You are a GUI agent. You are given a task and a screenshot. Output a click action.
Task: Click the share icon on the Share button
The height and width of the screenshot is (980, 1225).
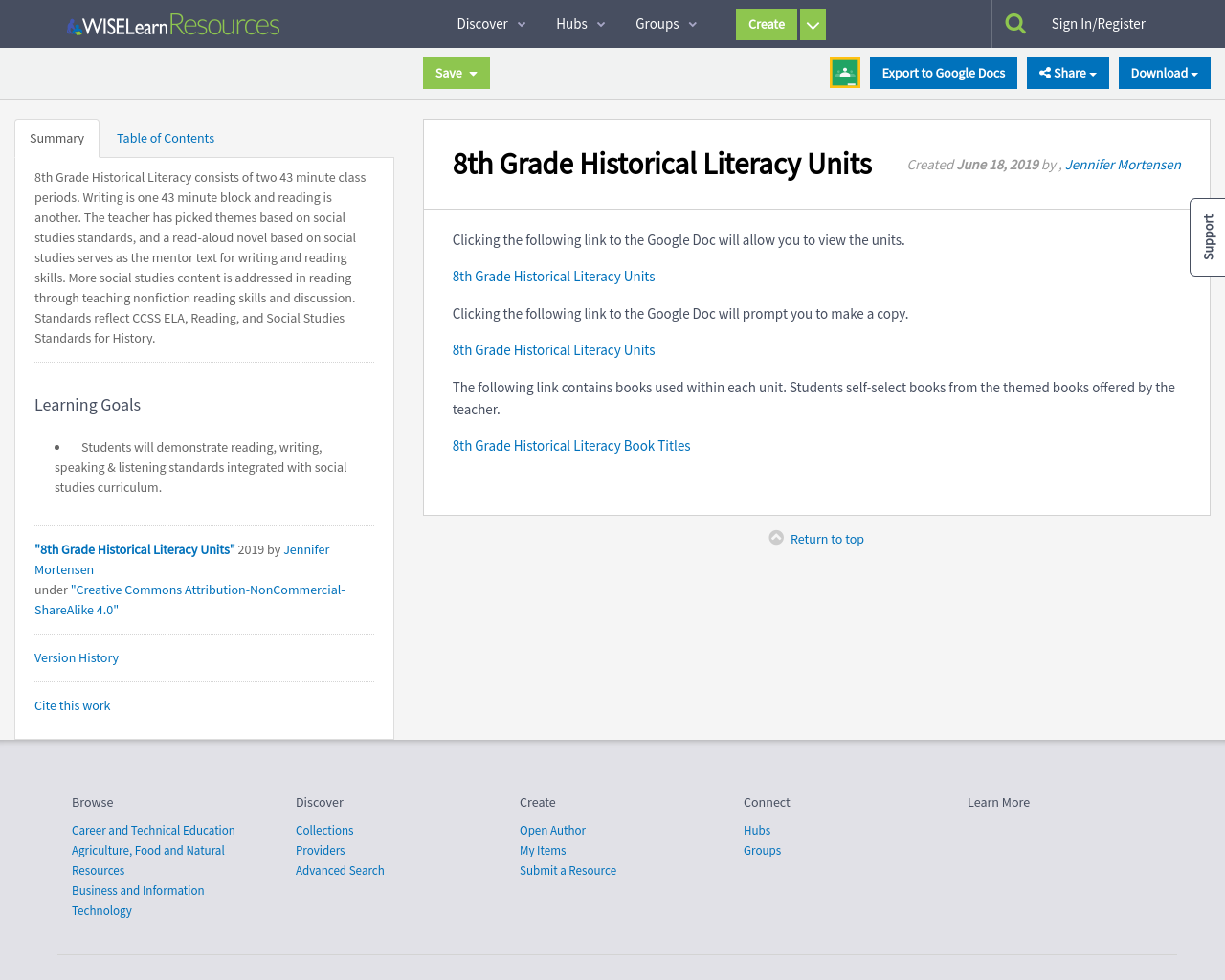point(1047,72)
